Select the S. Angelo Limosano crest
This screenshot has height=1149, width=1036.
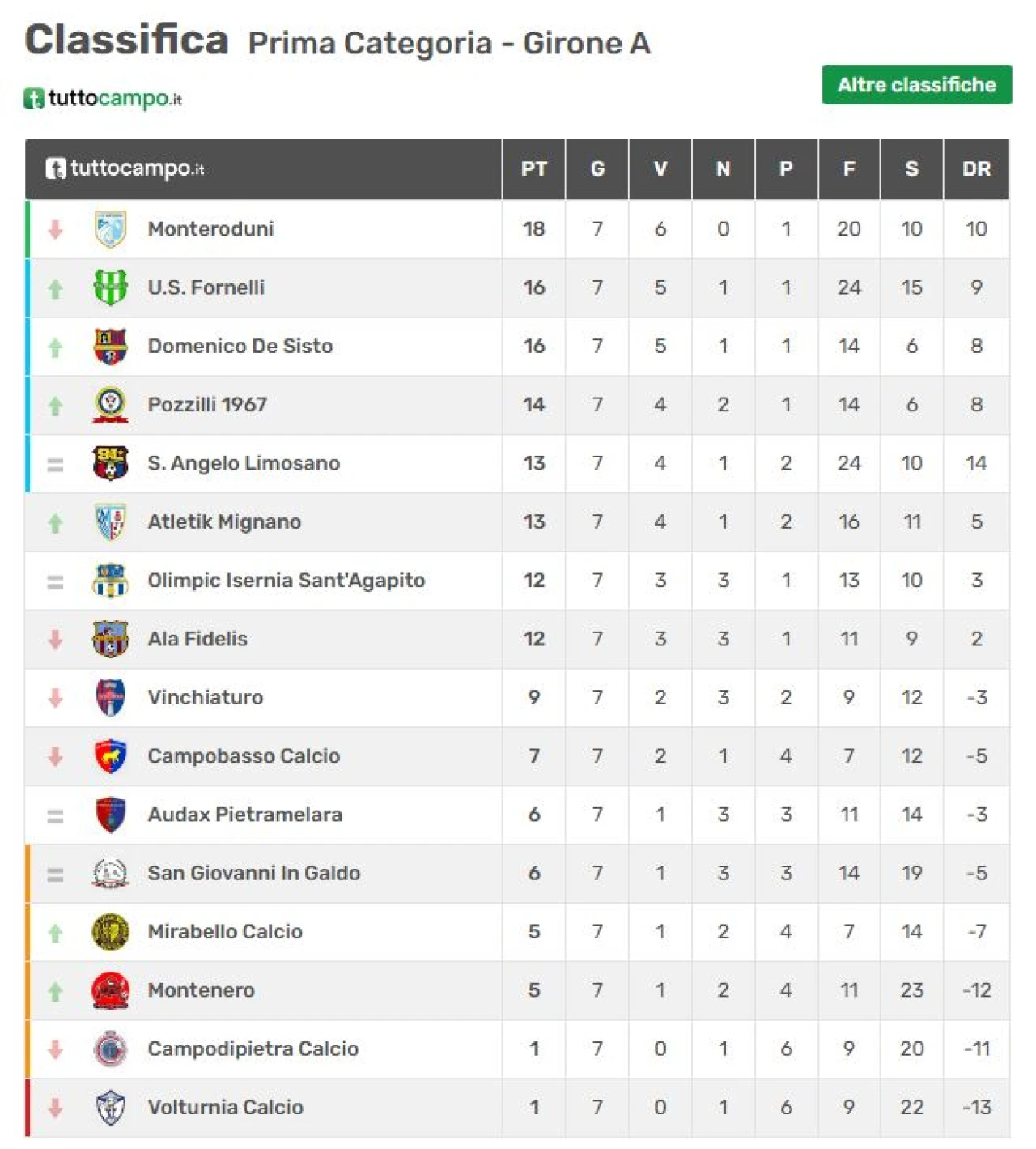(110, 463)
